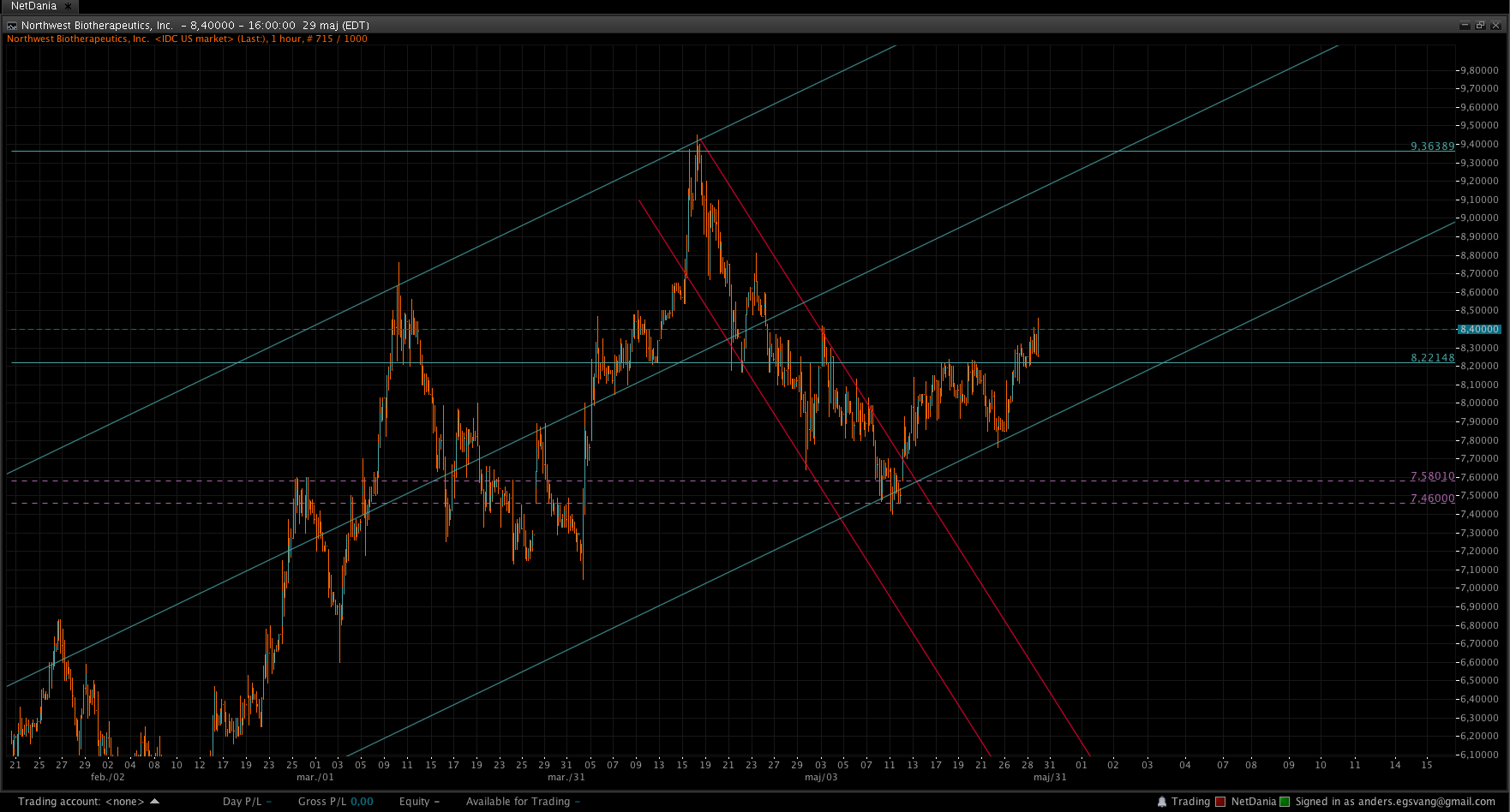Click the Available for Trading status field

click(x=523, y=802)
